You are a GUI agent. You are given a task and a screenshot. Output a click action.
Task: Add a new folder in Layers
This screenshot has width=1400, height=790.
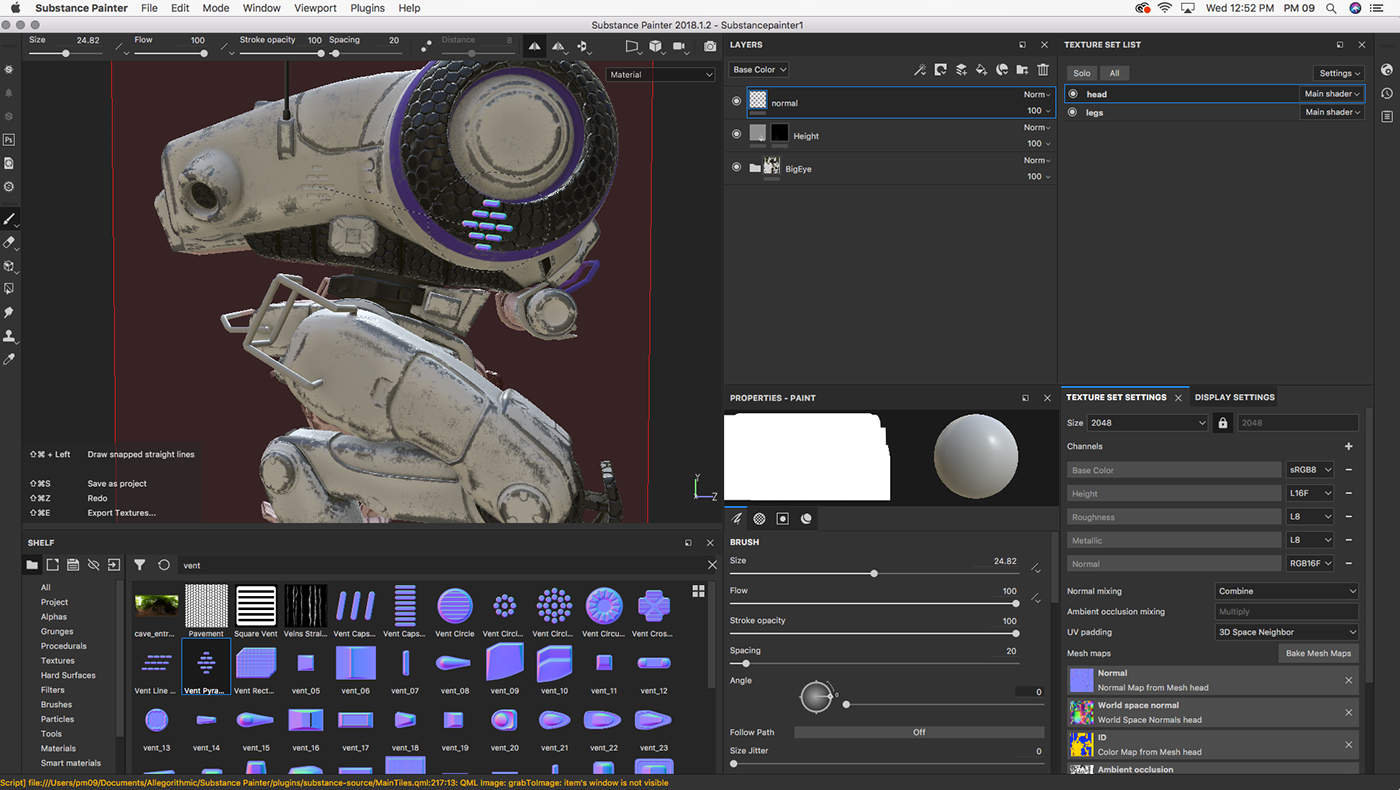click(1022, 70)
